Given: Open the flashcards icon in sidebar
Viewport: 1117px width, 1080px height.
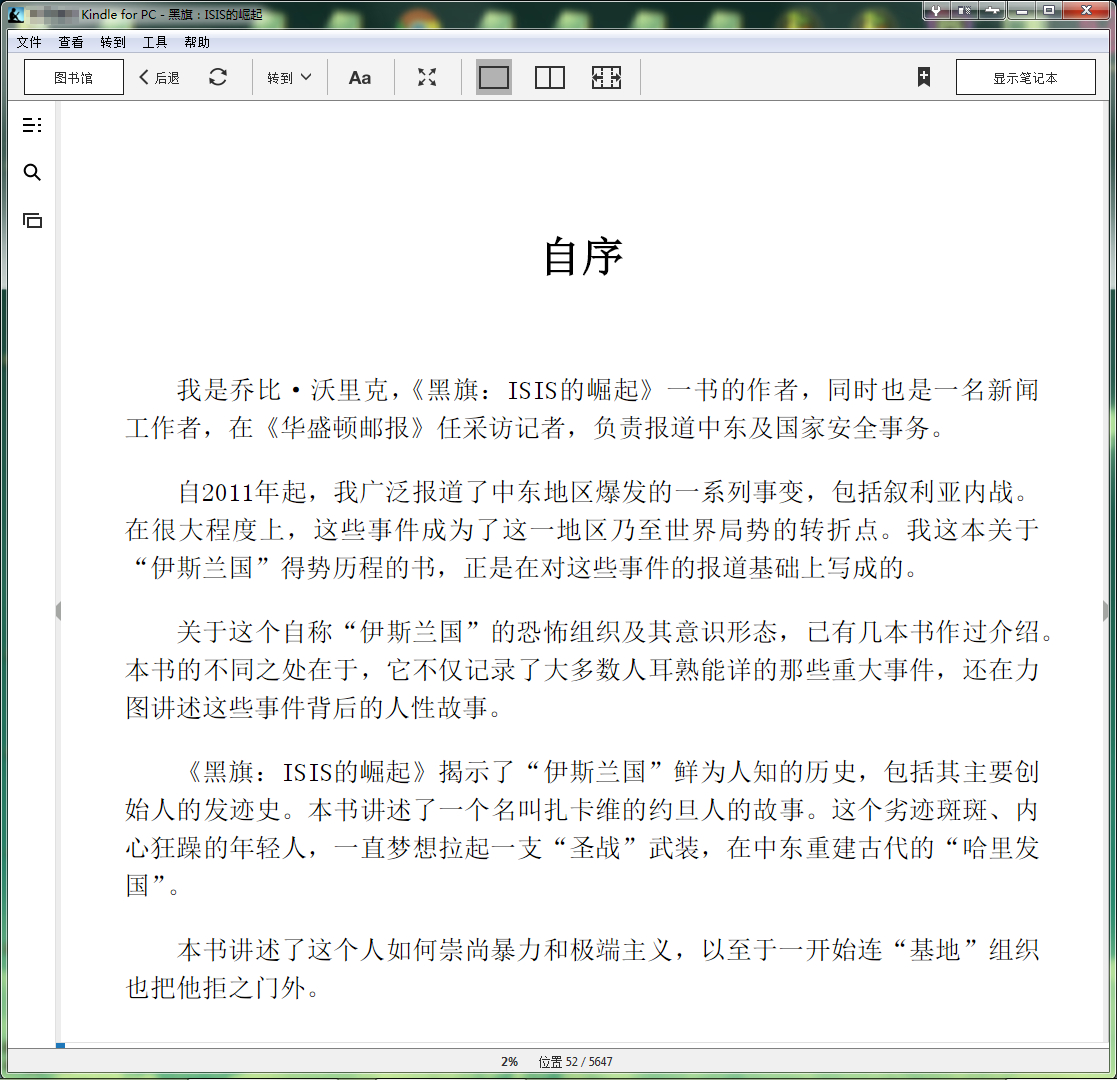Looking at the screenshot, I should pos(32,220).
